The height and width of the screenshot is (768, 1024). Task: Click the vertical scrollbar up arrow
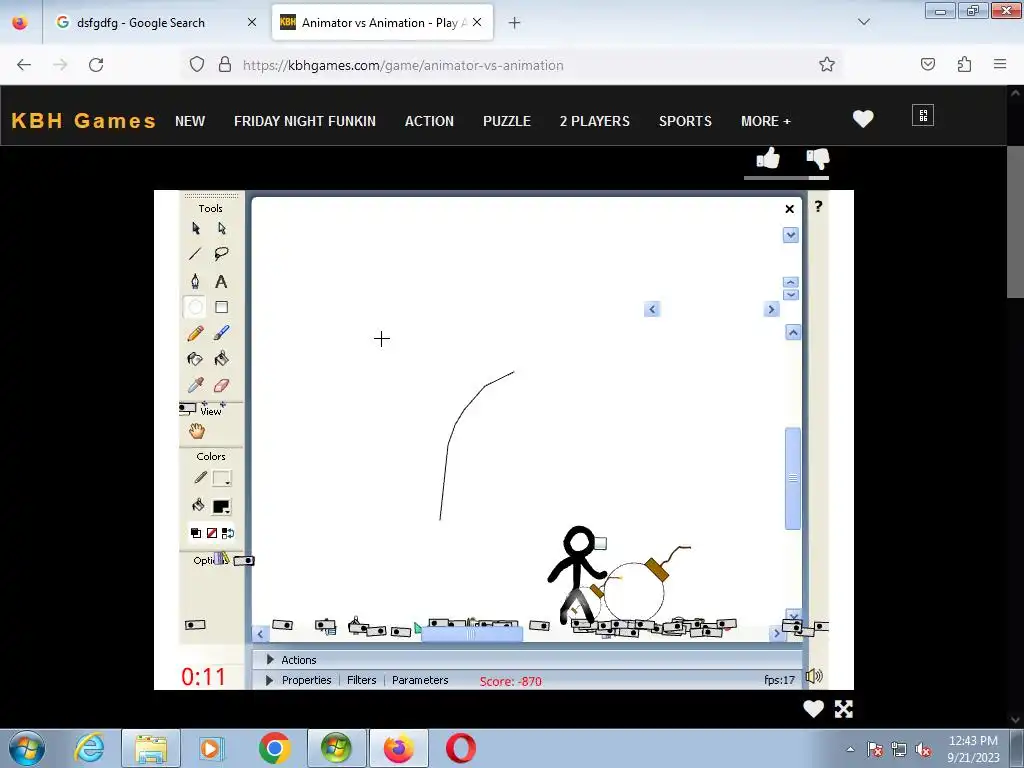coord(793,332)
